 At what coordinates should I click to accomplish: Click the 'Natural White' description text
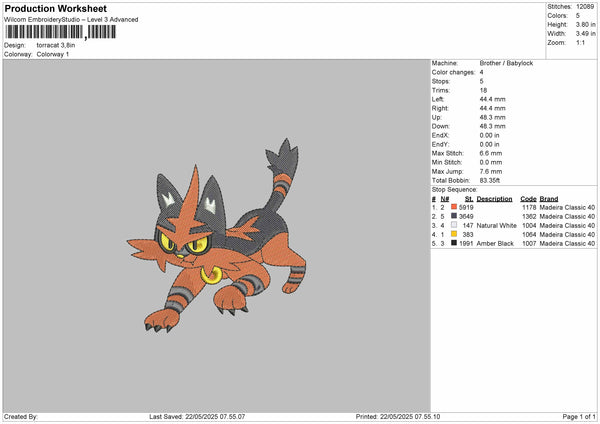point(496,226)
